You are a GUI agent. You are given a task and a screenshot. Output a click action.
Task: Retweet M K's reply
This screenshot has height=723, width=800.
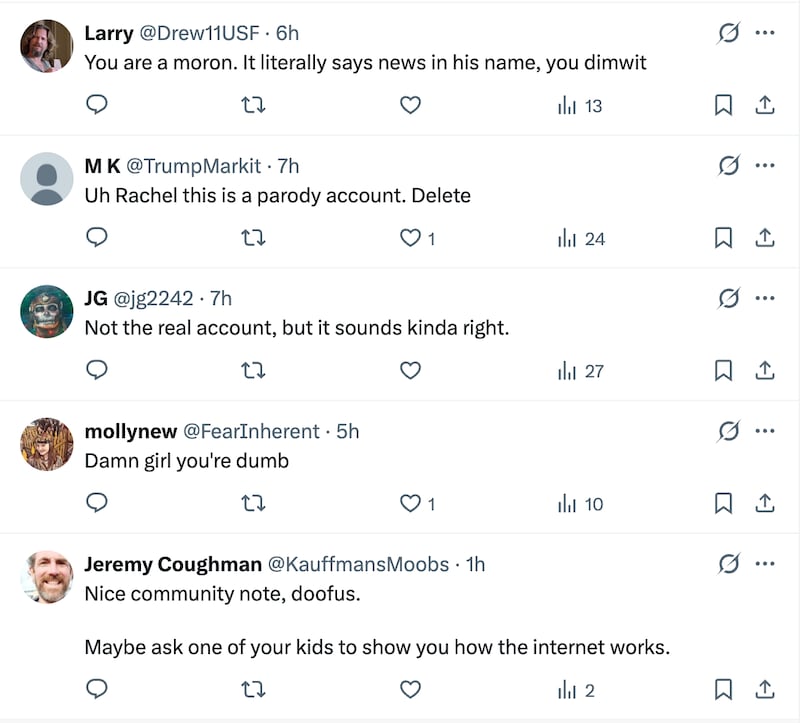click(x=254, y=237)
